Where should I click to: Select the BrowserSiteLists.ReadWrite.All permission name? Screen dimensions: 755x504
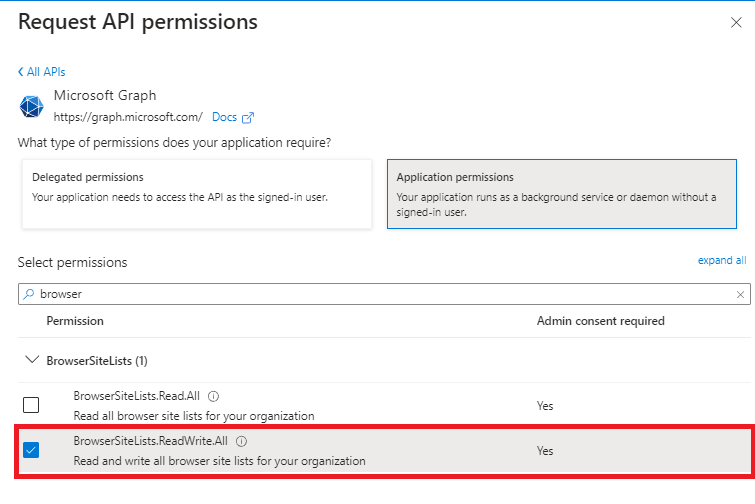[151, 441]
